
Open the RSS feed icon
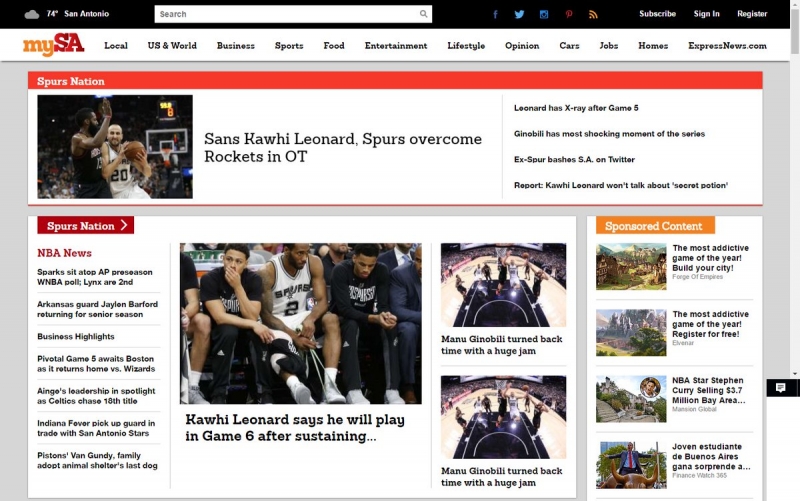(x=593, y=14)
